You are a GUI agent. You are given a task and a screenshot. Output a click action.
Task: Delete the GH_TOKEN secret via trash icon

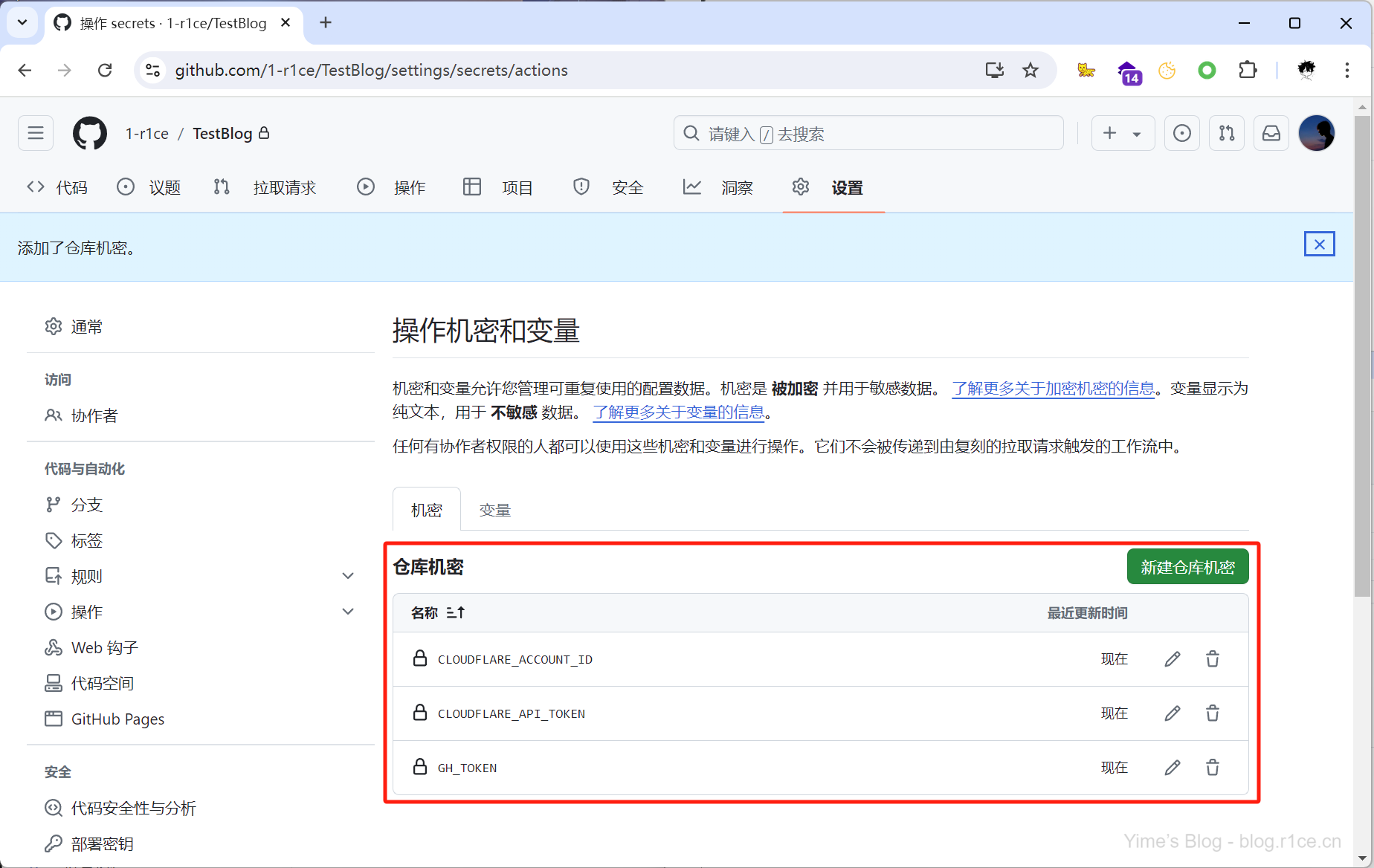click(1212, 768)
